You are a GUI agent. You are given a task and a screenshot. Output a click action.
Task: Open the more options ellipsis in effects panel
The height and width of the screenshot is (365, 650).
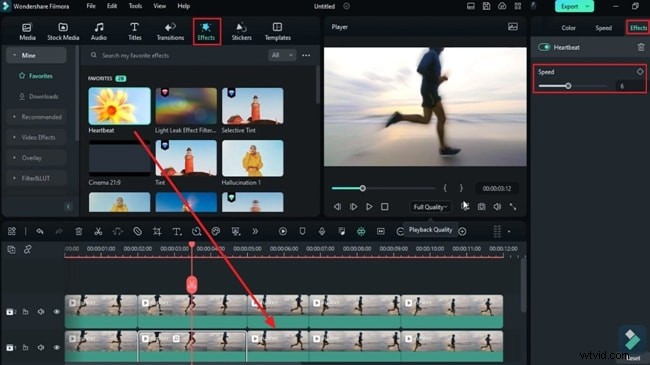pyautogui.click(x=306, y=55)
